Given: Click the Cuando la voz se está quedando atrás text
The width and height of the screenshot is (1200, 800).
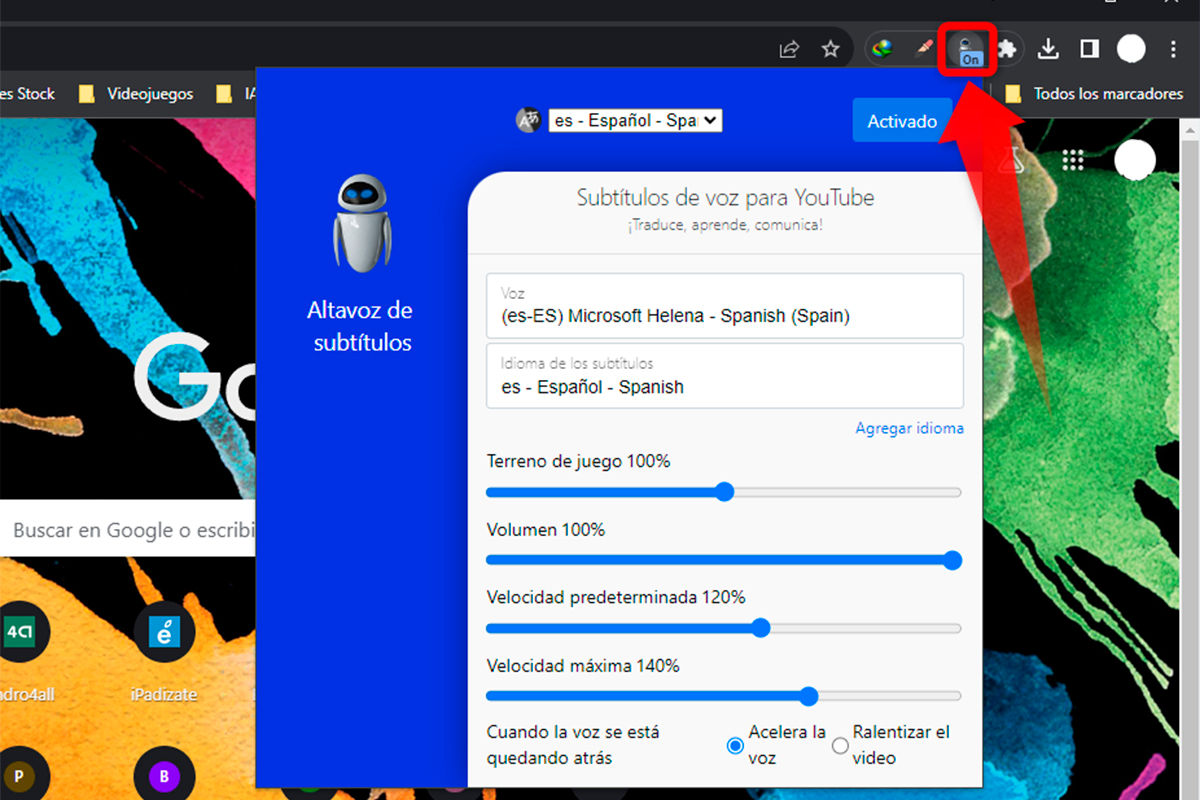Looking at the screenshot, I should pos(573,745).
